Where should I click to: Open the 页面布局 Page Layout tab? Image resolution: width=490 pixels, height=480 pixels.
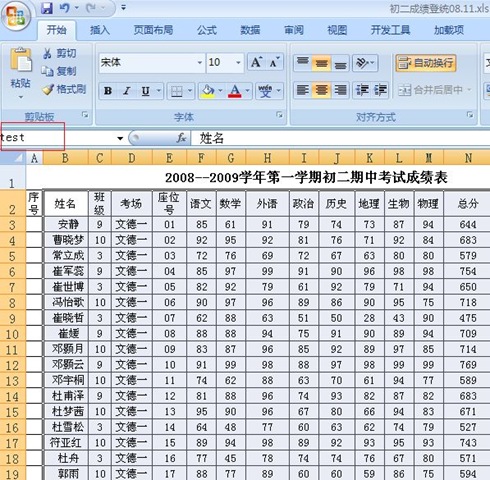(x=153, y=30)
